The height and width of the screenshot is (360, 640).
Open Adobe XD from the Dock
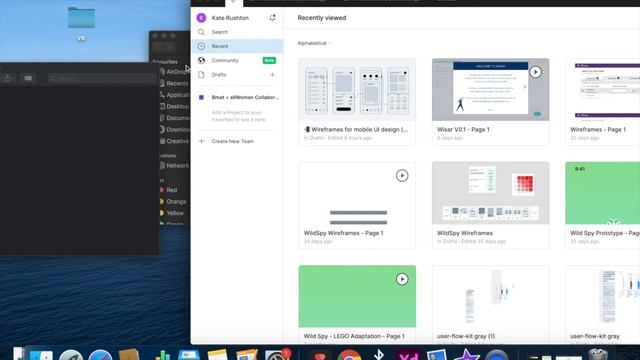coord(408,354)
